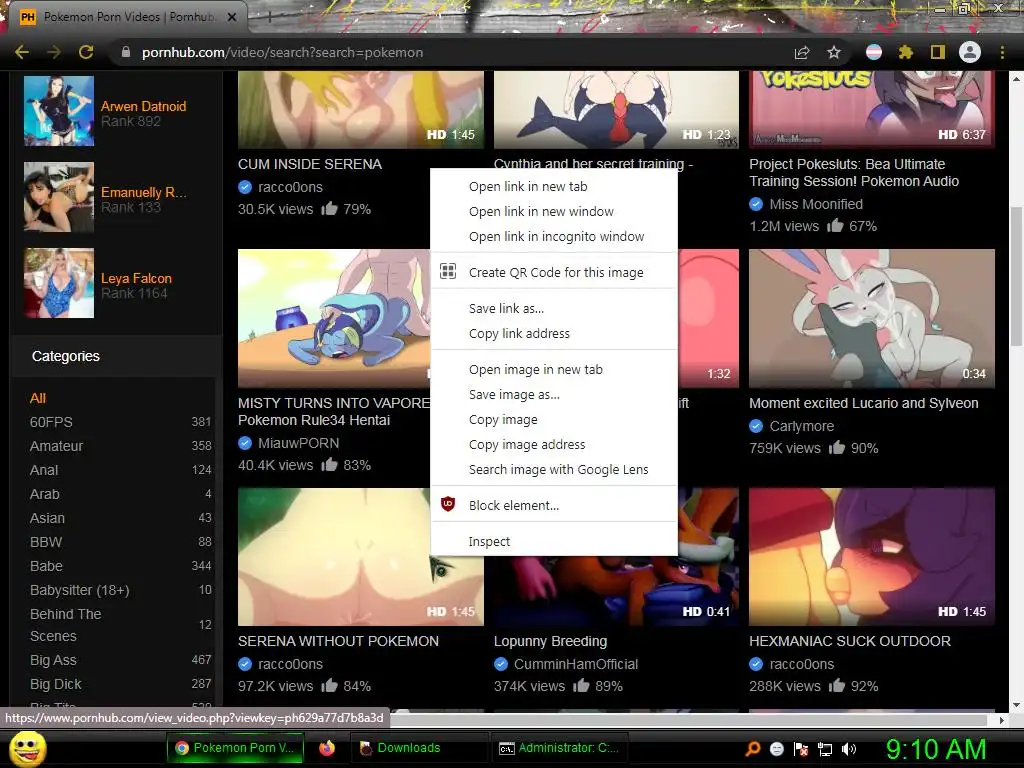Open the Chrome profile avatar
Screen dimensions: 1024x768
click(970, 52)
